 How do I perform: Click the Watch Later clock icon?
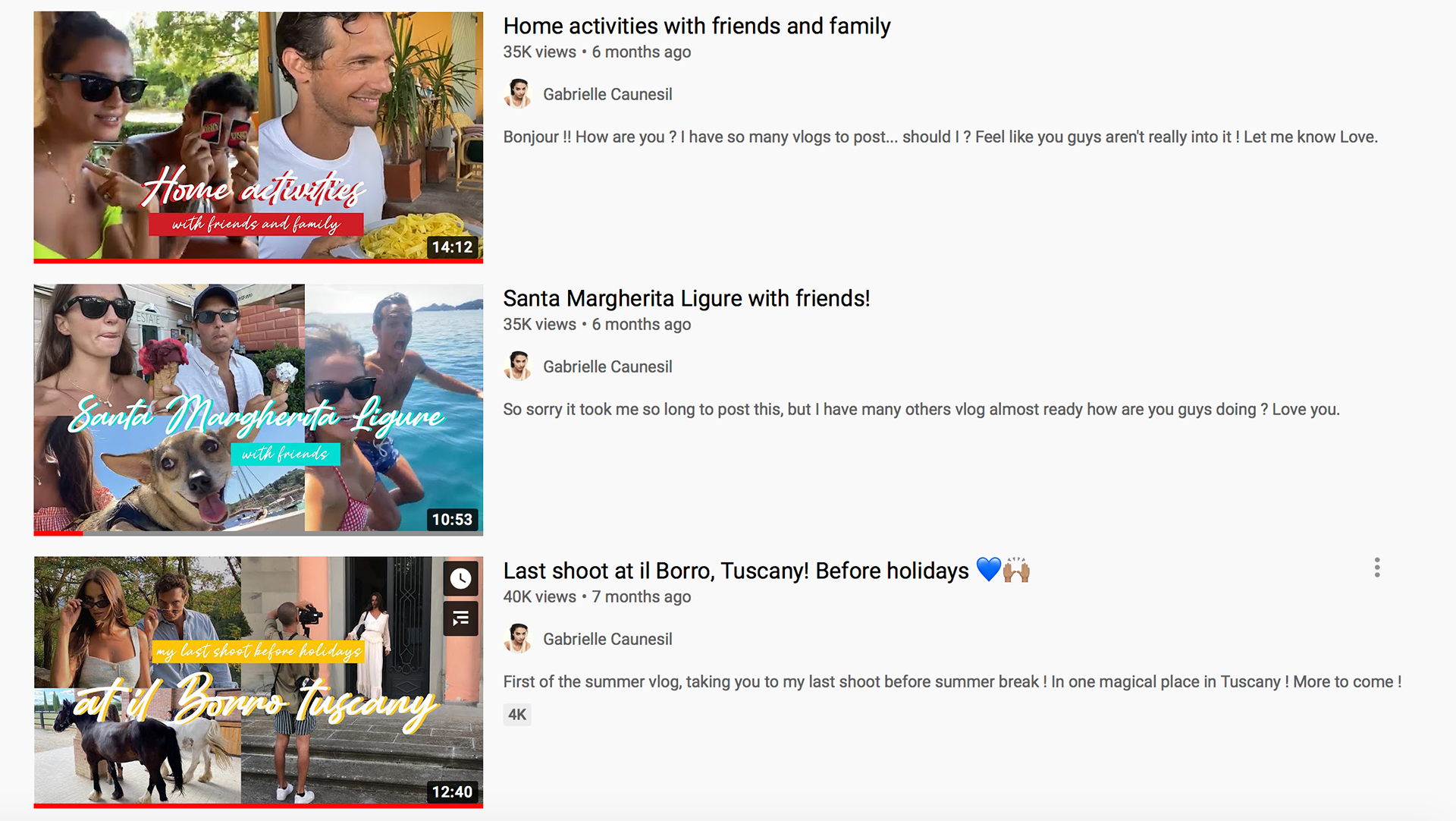pos(460,579)
